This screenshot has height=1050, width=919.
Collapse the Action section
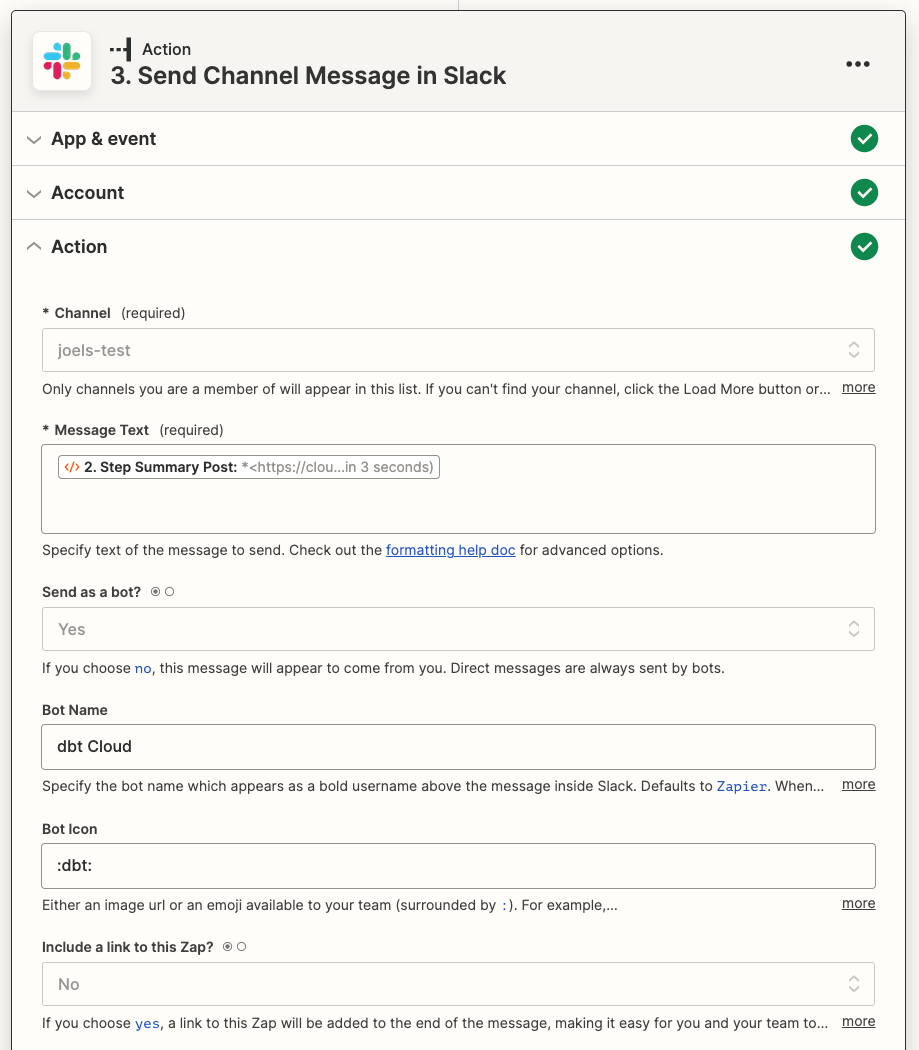(33, 246)
